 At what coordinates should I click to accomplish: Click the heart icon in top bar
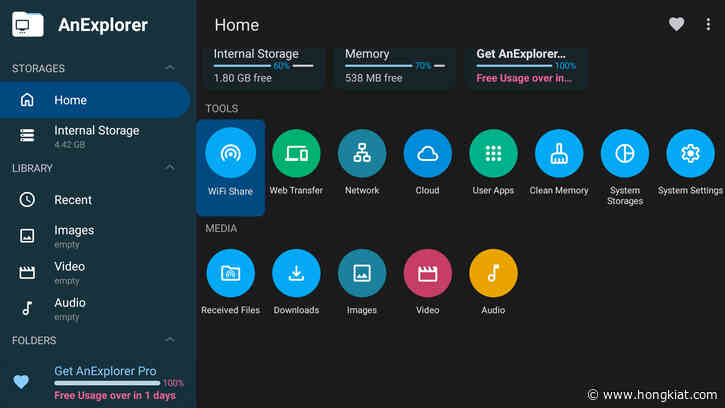tap(676, 24)
